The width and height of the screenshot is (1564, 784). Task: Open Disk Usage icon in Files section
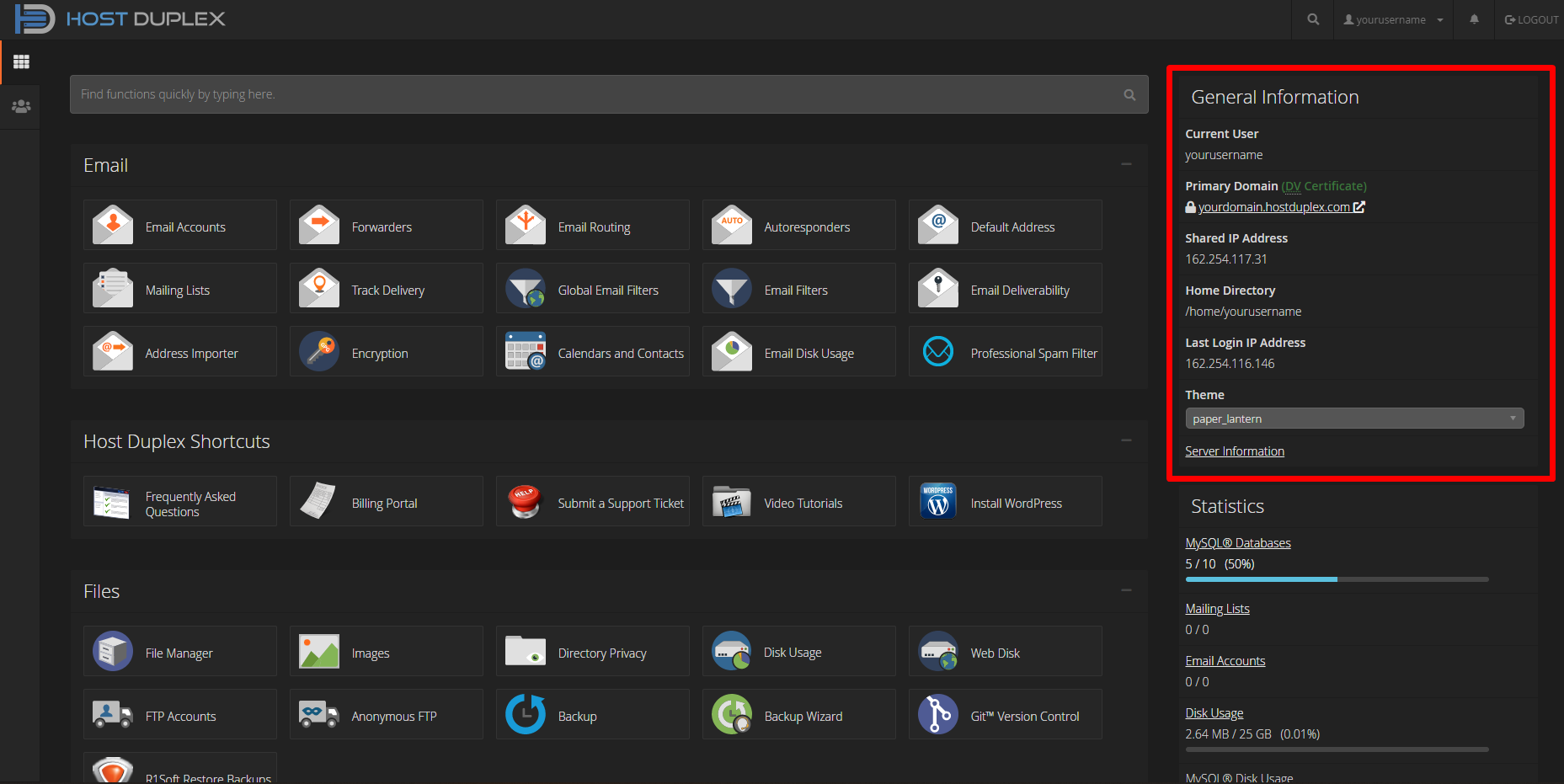pos(732,651)
